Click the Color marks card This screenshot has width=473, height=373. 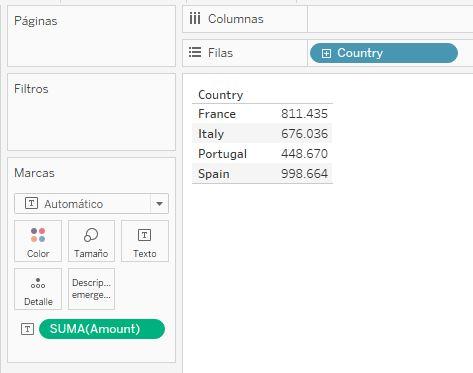pyautogui.click(x=38, y=241)
